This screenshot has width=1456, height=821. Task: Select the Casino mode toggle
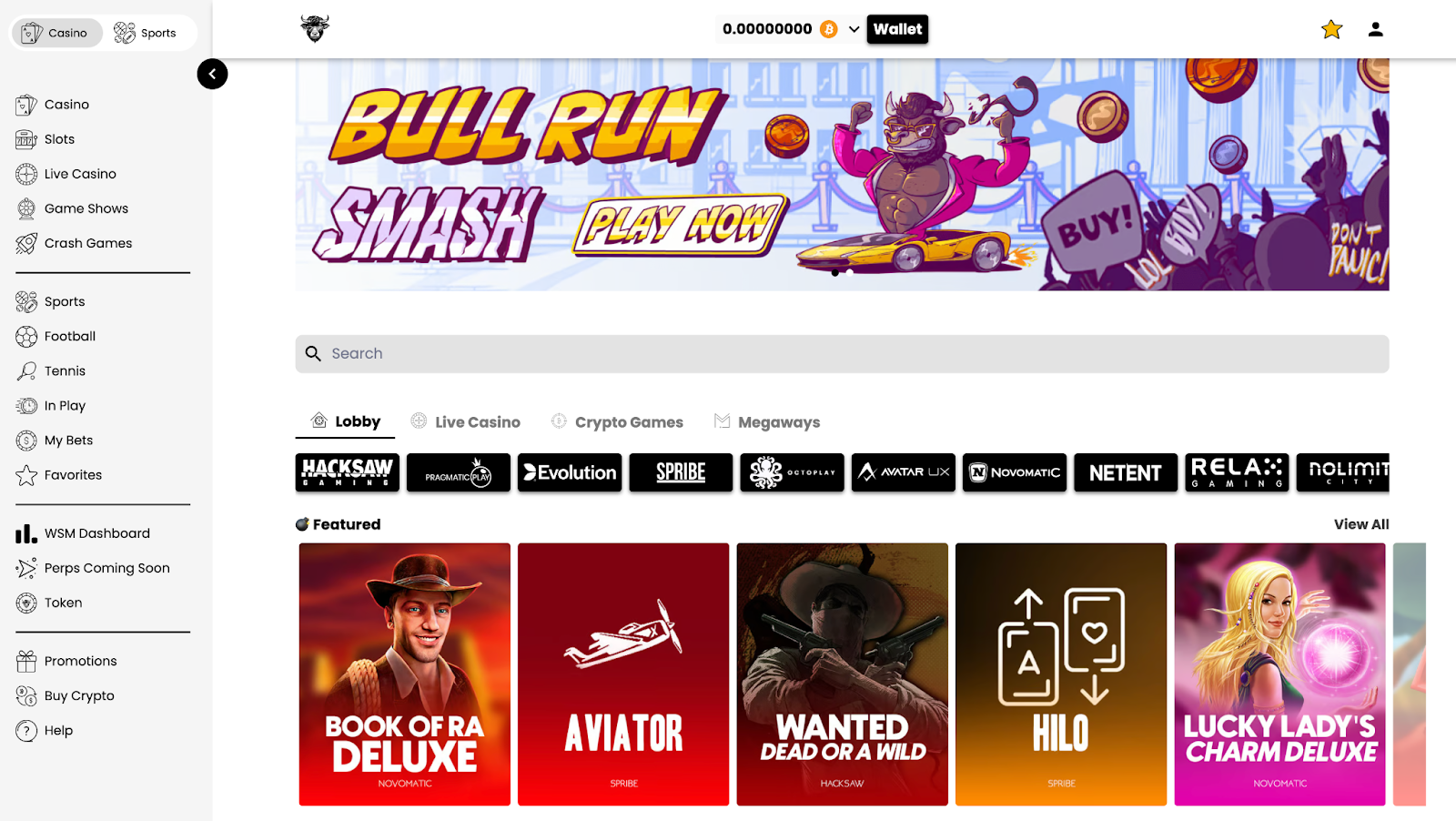click(56, 33)
